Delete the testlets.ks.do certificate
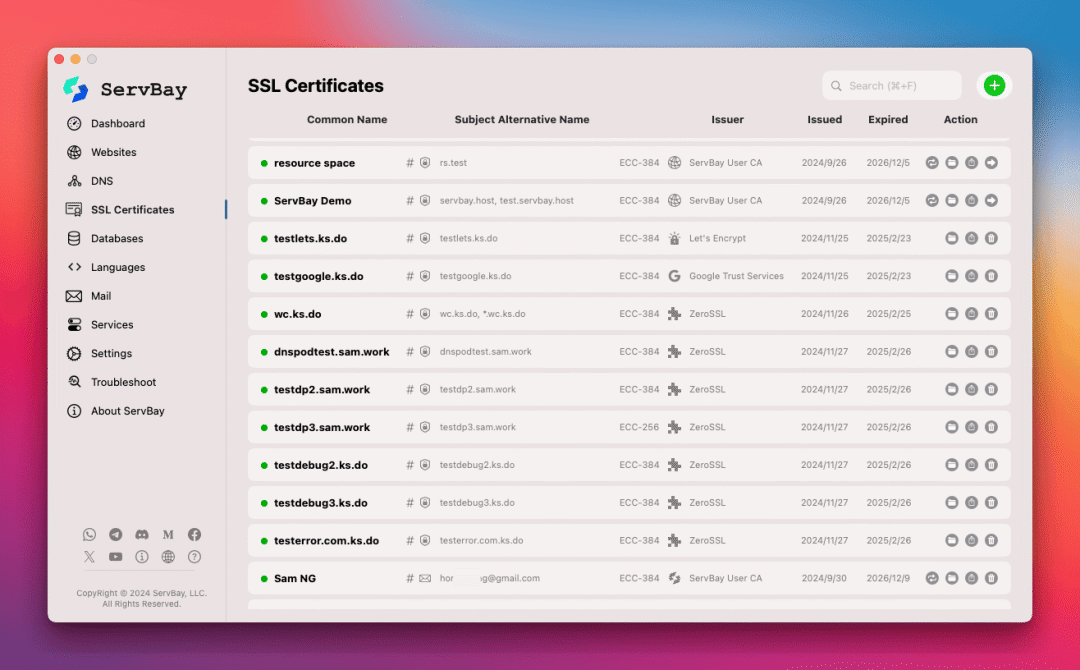 [x=991, y=238]
